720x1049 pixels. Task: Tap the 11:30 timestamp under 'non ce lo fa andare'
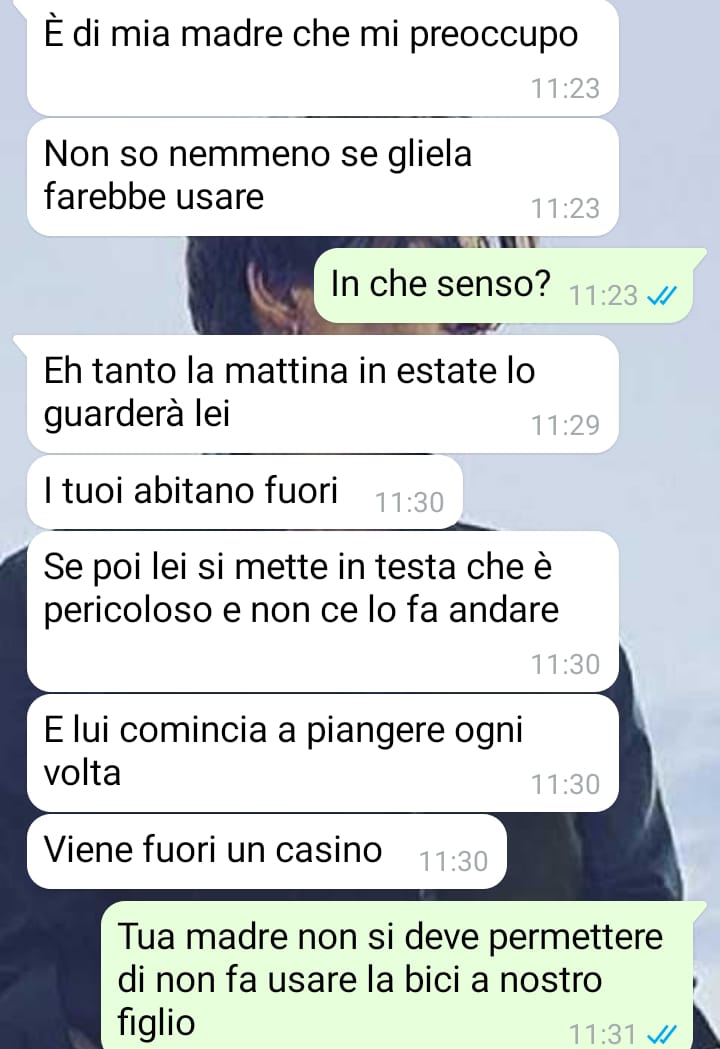pos(565,665)
